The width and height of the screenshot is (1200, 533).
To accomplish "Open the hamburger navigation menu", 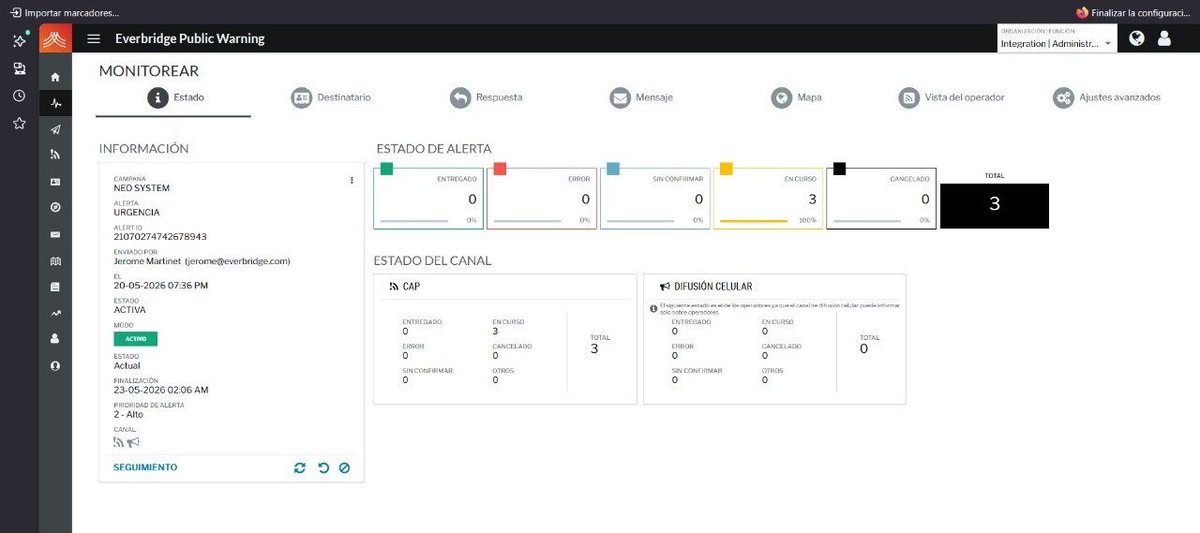I will (x=94, y=39).
